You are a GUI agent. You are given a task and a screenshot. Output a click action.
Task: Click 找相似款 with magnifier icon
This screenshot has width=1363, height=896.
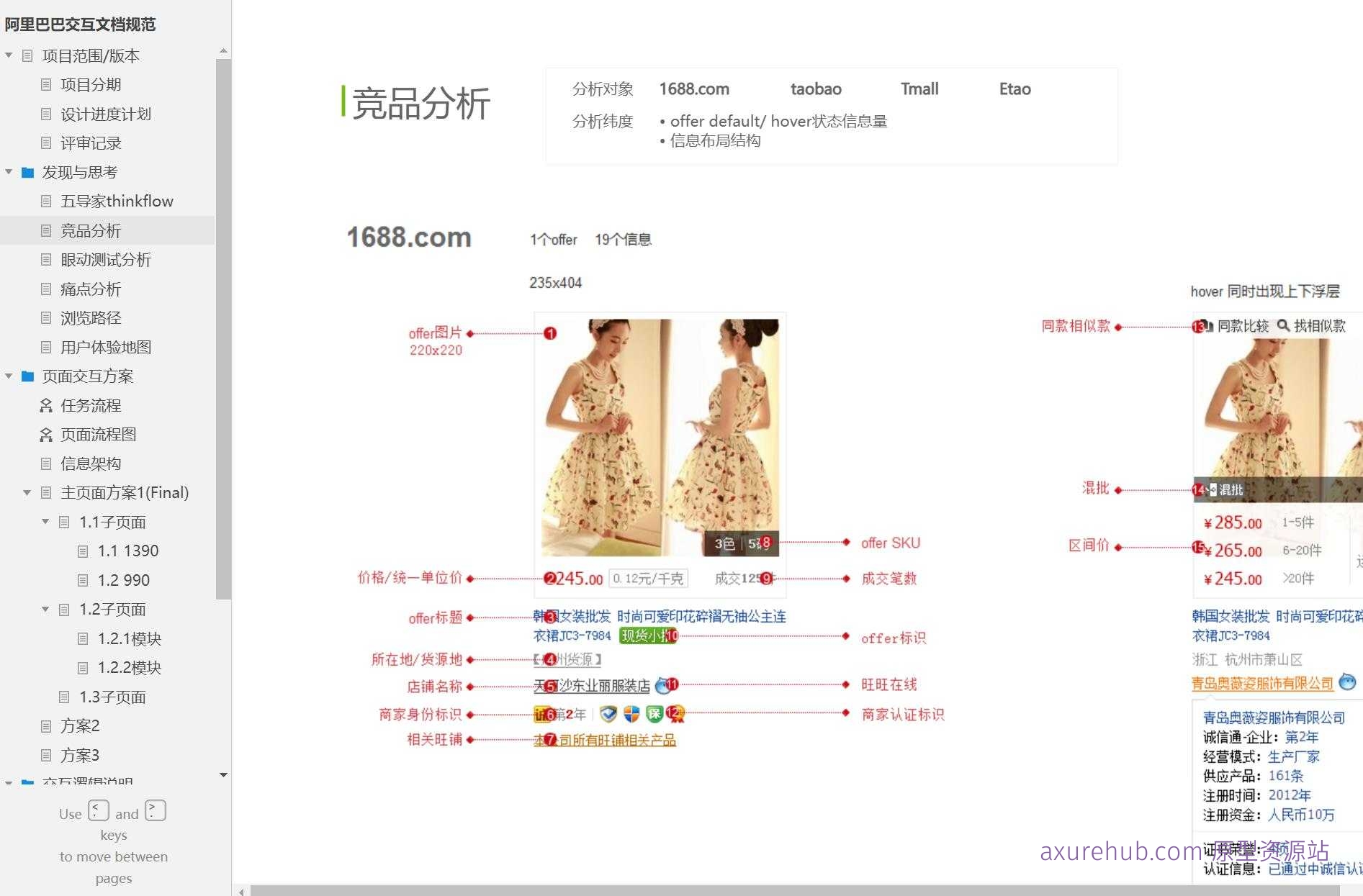(x=1311, y=326)
